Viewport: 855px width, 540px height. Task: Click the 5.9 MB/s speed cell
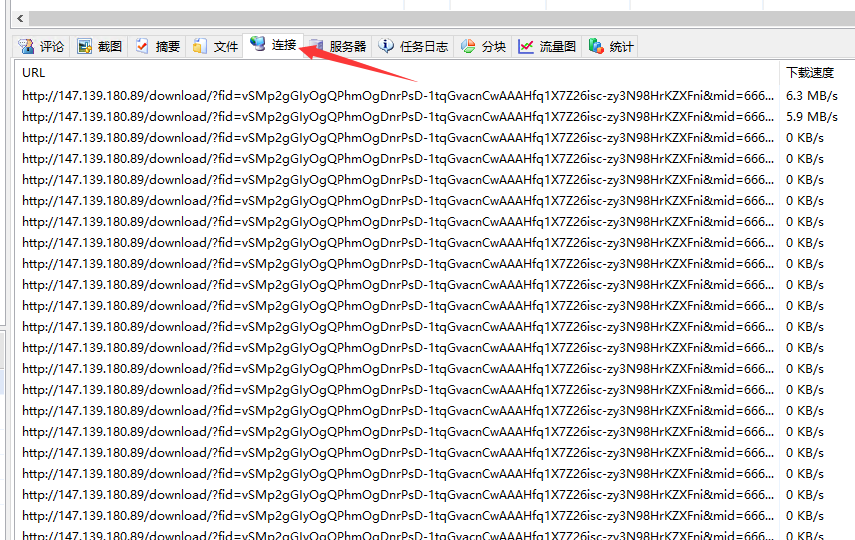pyautogui.click(x=811, y=117)
